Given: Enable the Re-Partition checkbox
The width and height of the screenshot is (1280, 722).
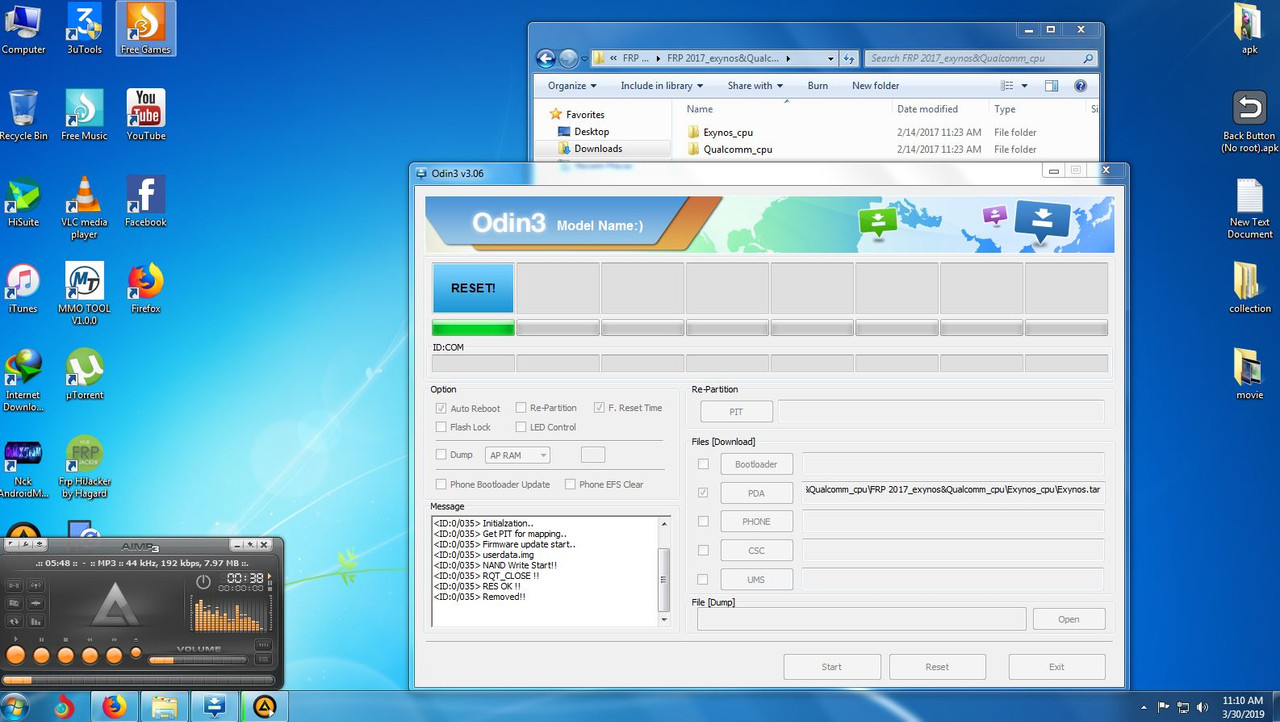Looking at the screenshot, I should click(x=521, y=408).
